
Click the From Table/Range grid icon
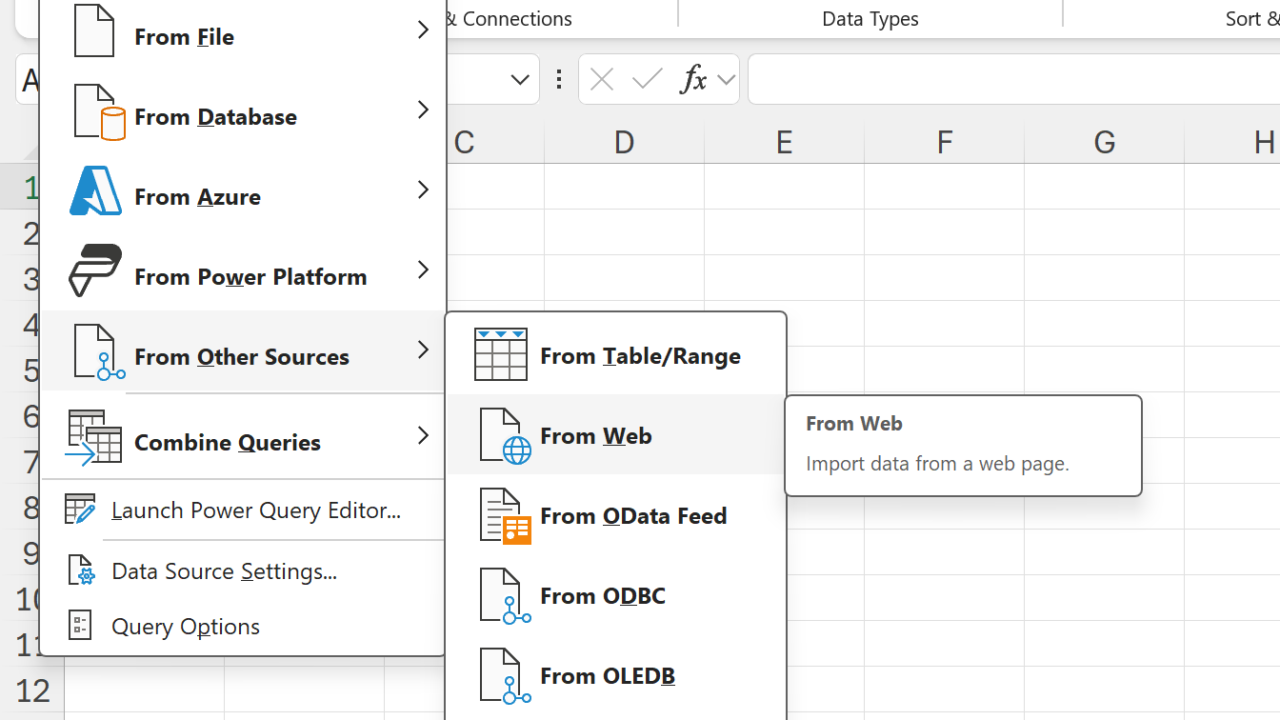coord(500,355)
